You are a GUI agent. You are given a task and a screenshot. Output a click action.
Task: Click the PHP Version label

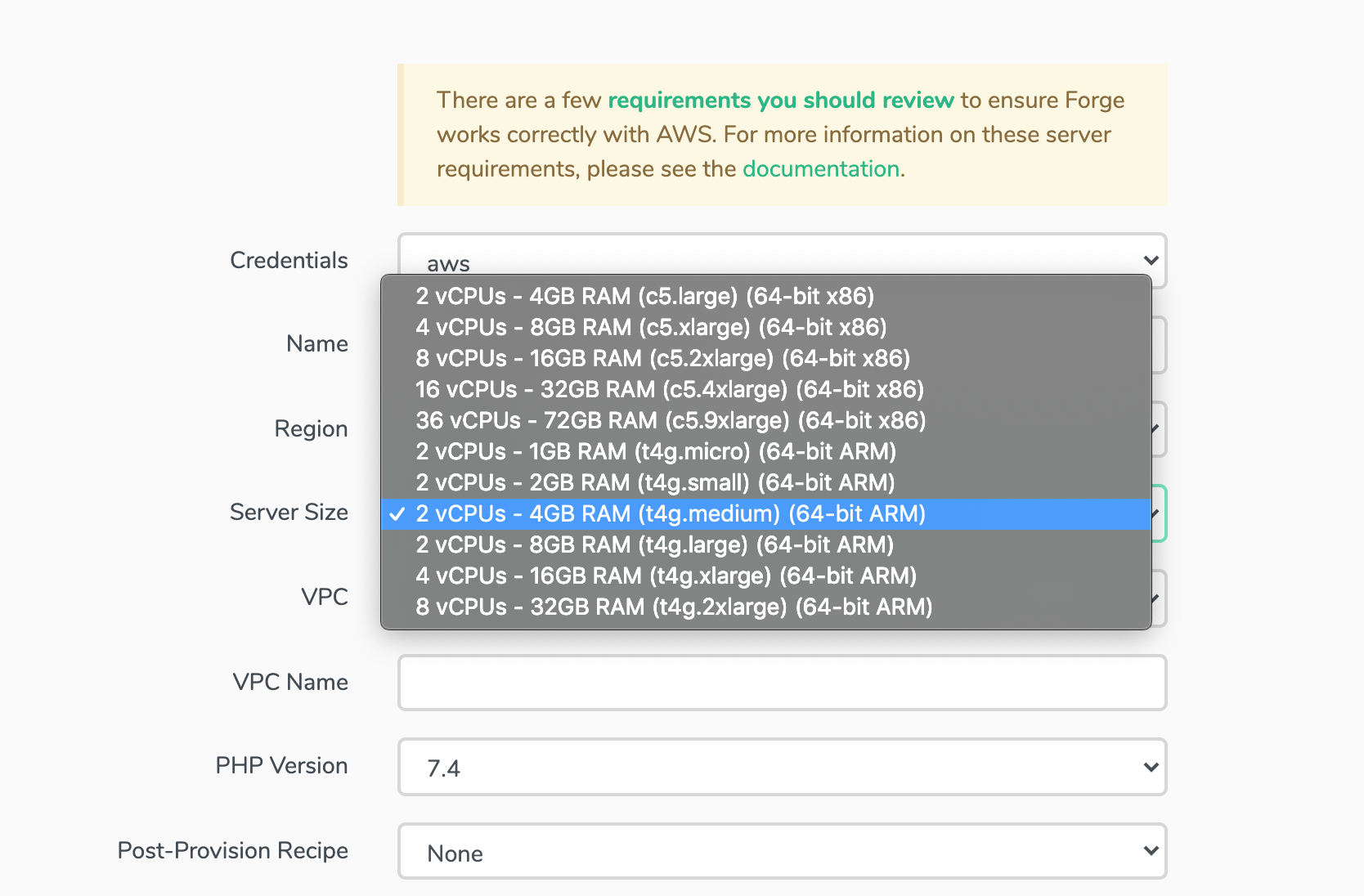pyautogui.click(x=281, y=765)
